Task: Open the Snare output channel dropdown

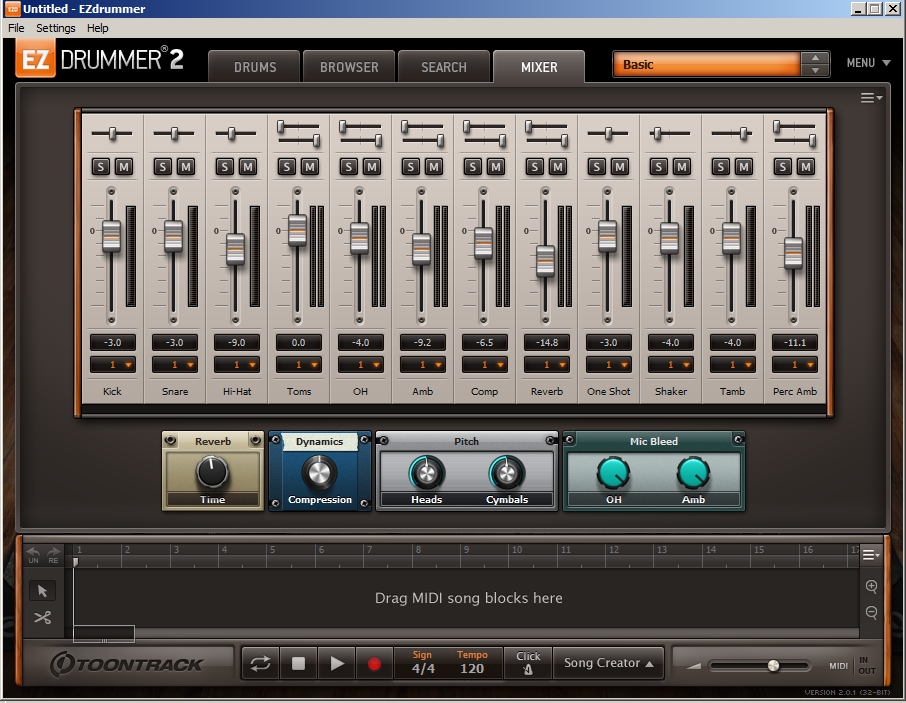Action: 174,364
